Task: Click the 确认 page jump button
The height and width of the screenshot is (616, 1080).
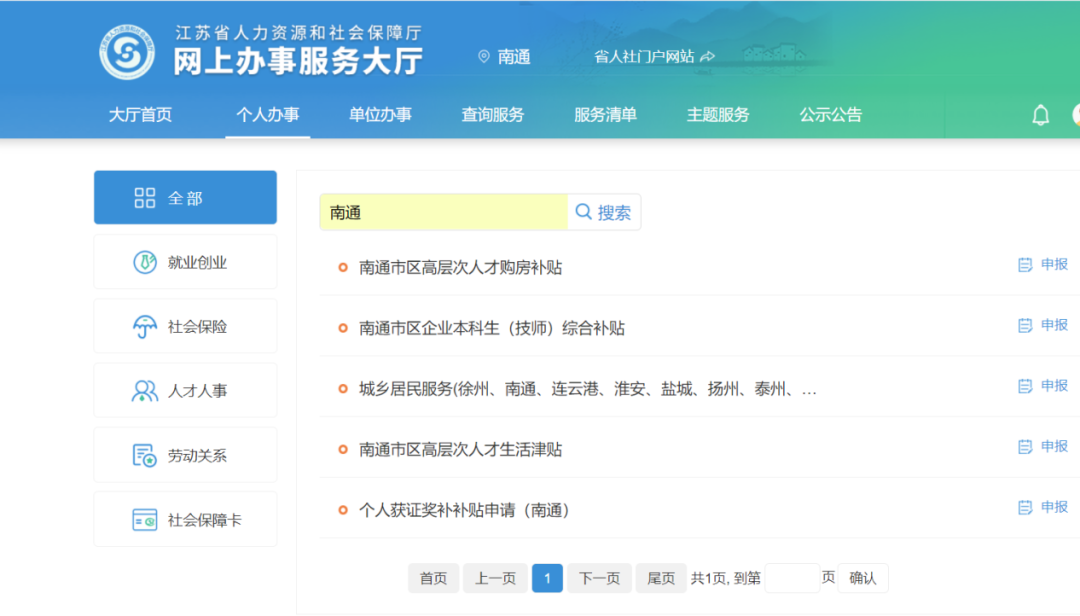Action: click(x=861, y=578)
